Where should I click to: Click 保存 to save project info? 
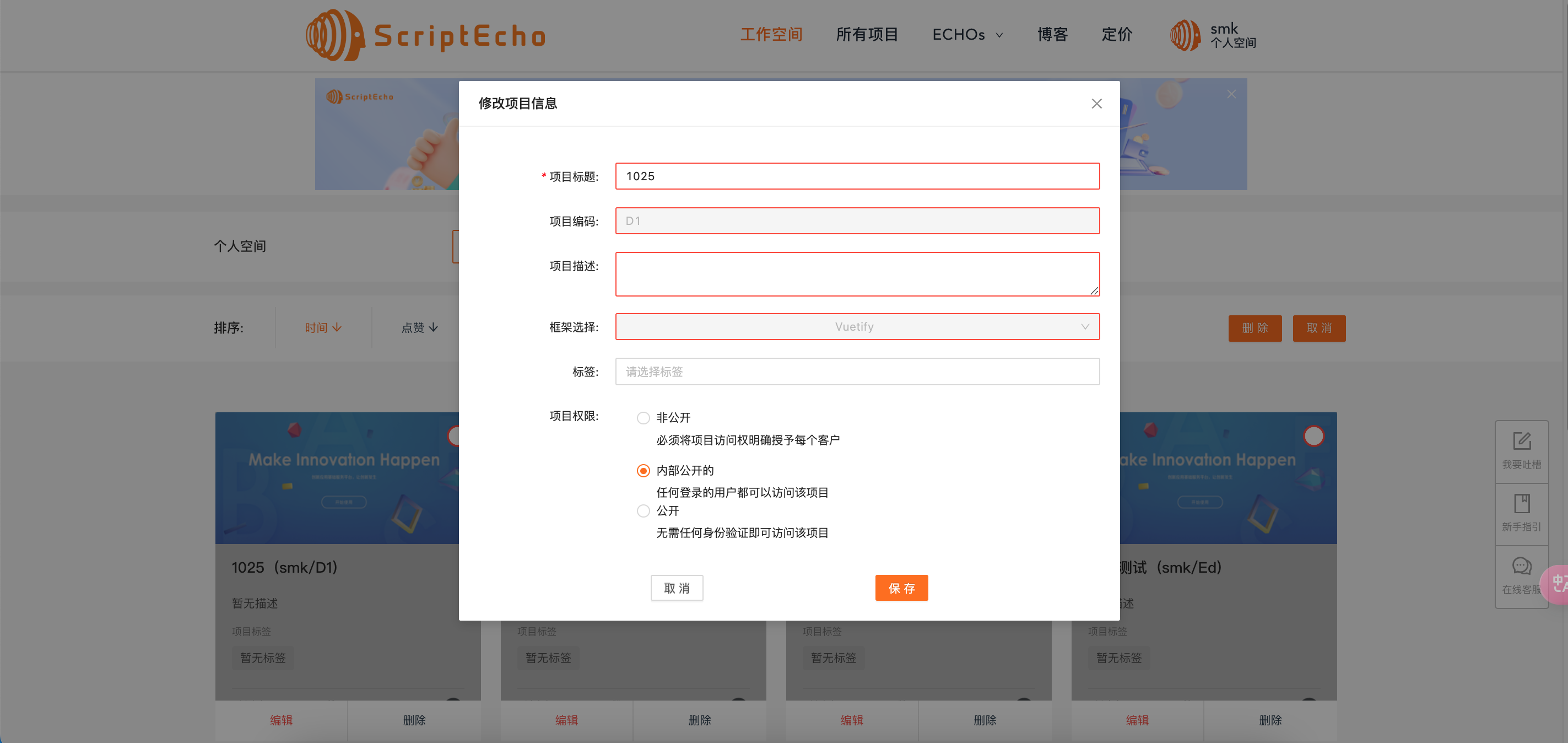[901, 588]
